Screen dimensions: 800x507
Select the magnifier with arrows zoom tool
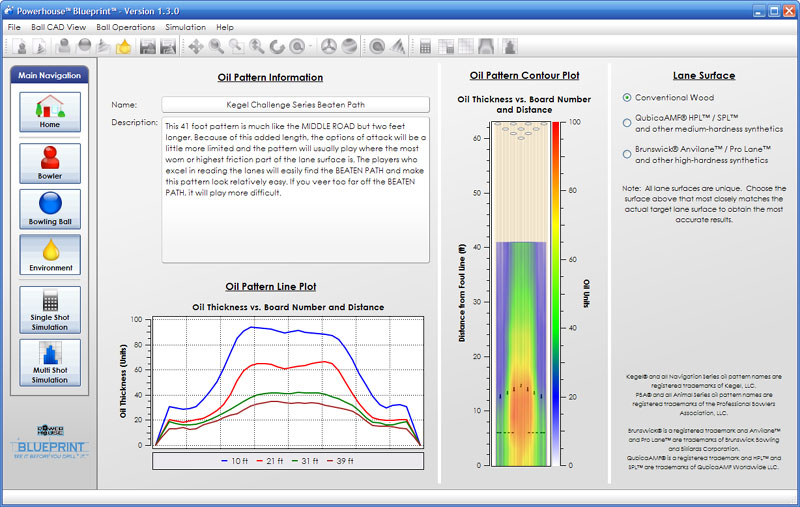coord(257,47)
